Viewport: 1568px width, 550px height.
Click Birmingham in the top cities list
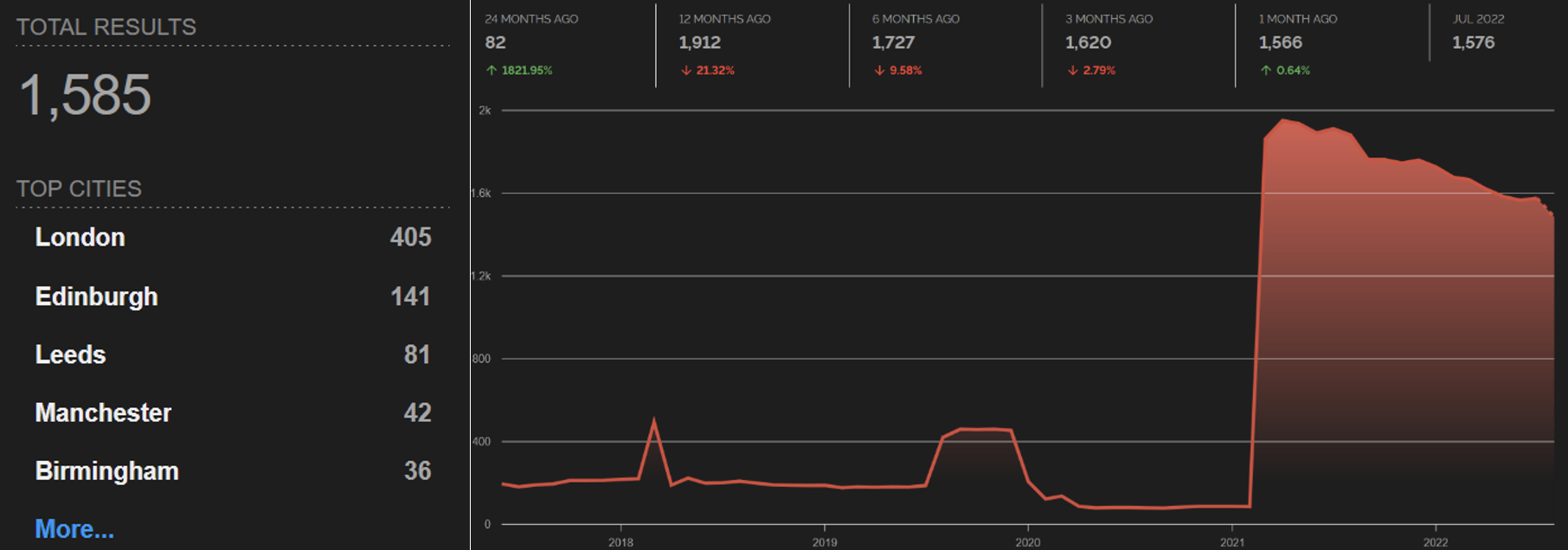(x=106, y=470)
